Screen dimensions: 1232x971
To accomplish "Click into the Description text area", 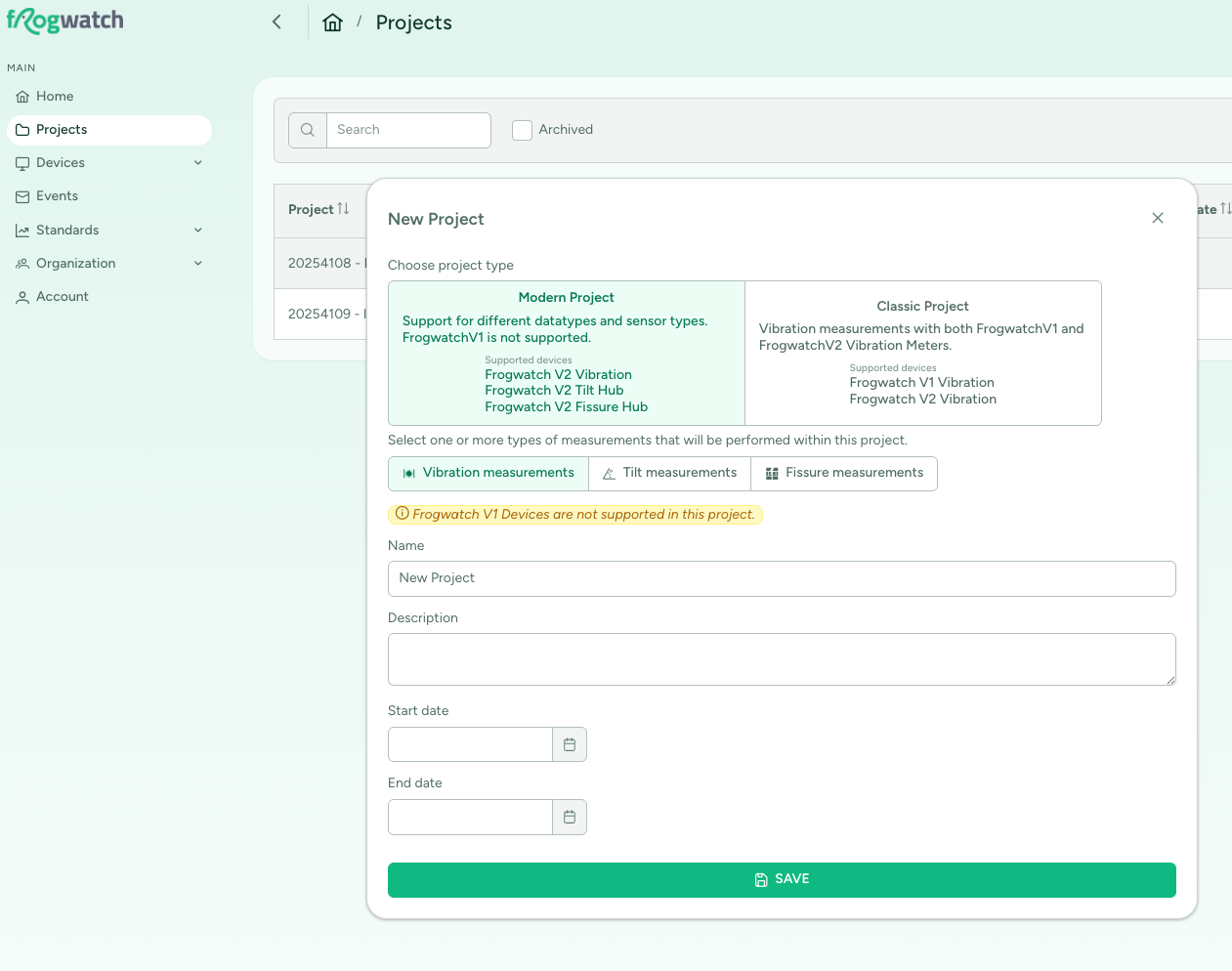I will tap(782, 659).
